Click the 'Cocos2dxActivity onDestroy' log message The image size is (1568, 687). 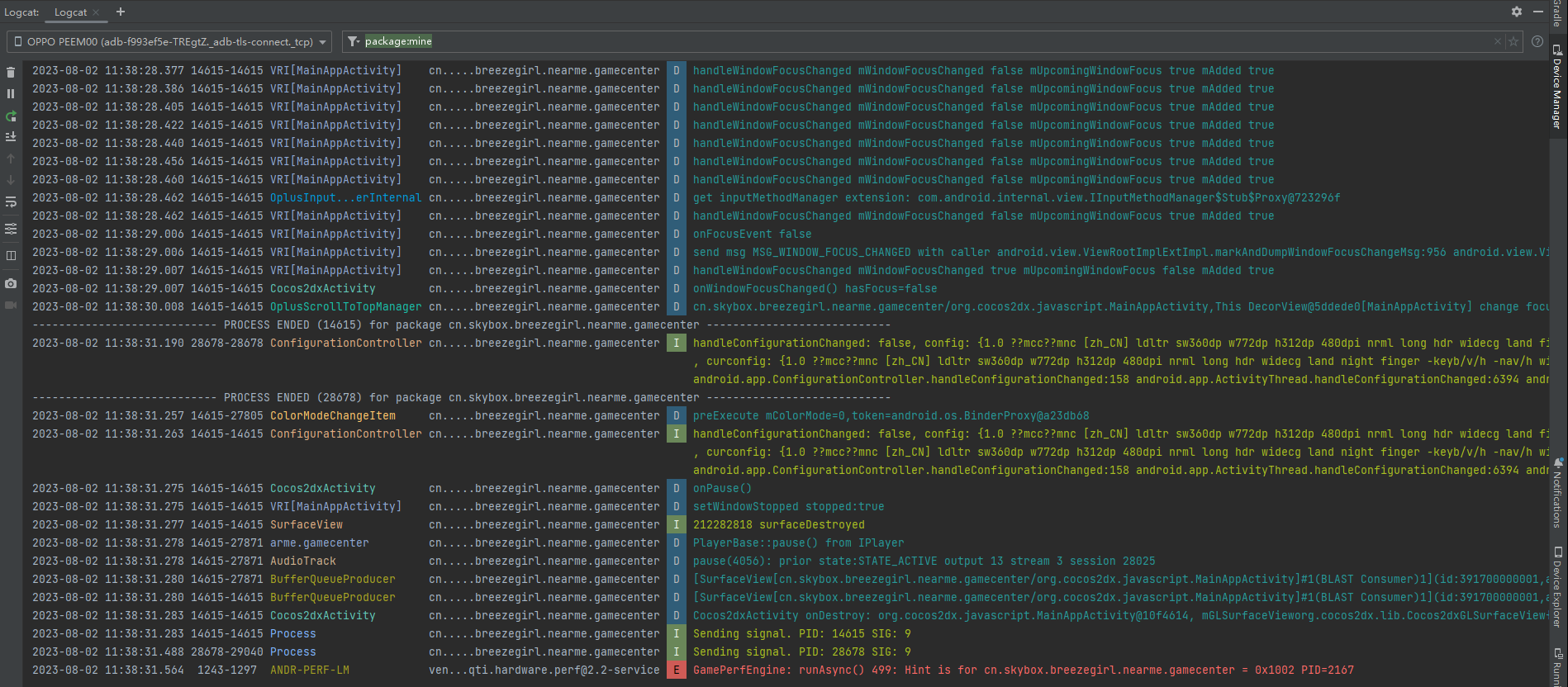pos(1120,615)
